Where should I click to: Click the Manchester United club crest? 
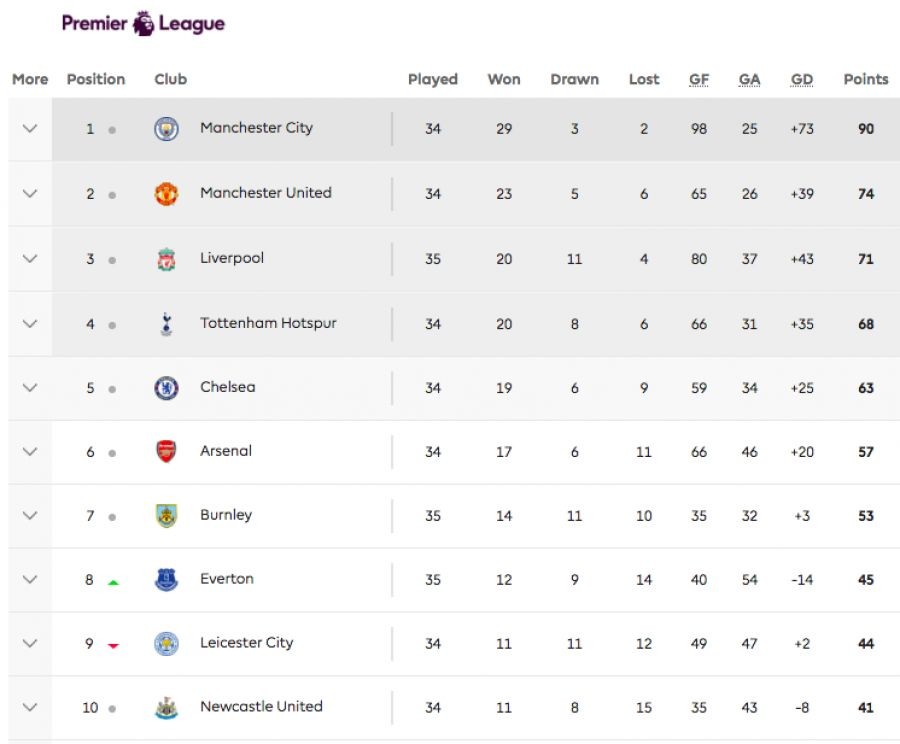click(166, 193)
